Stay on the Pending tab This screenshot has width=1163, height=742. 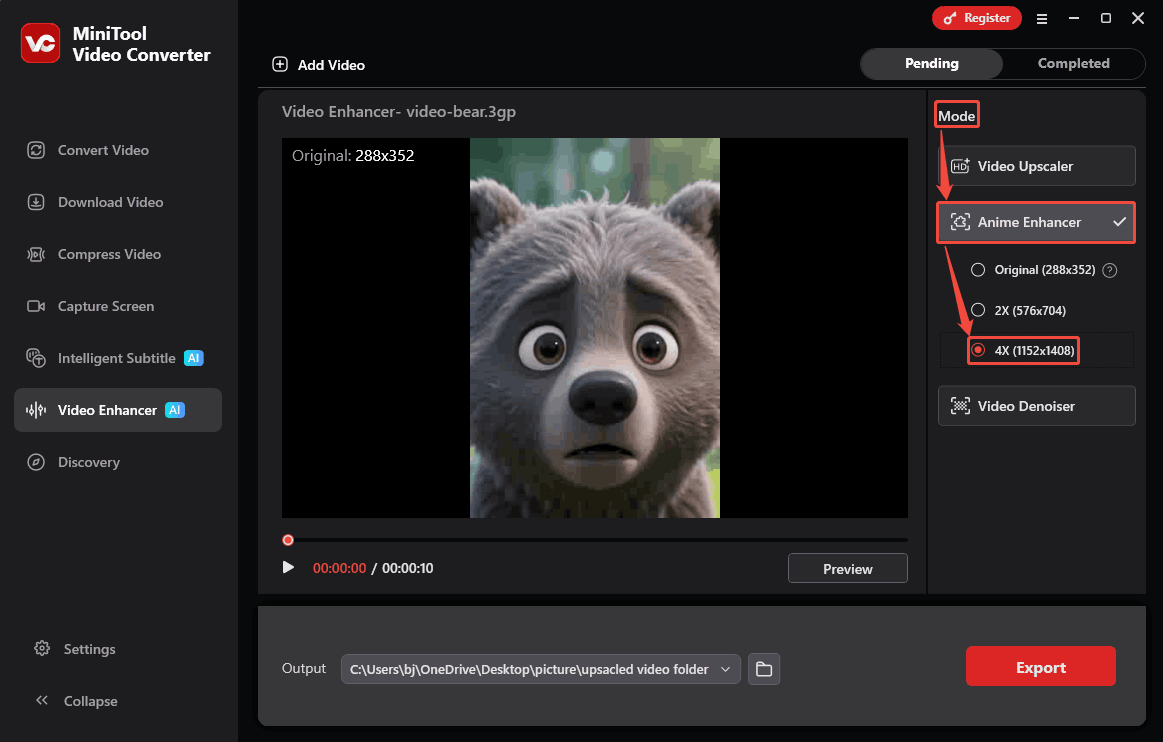931,63
